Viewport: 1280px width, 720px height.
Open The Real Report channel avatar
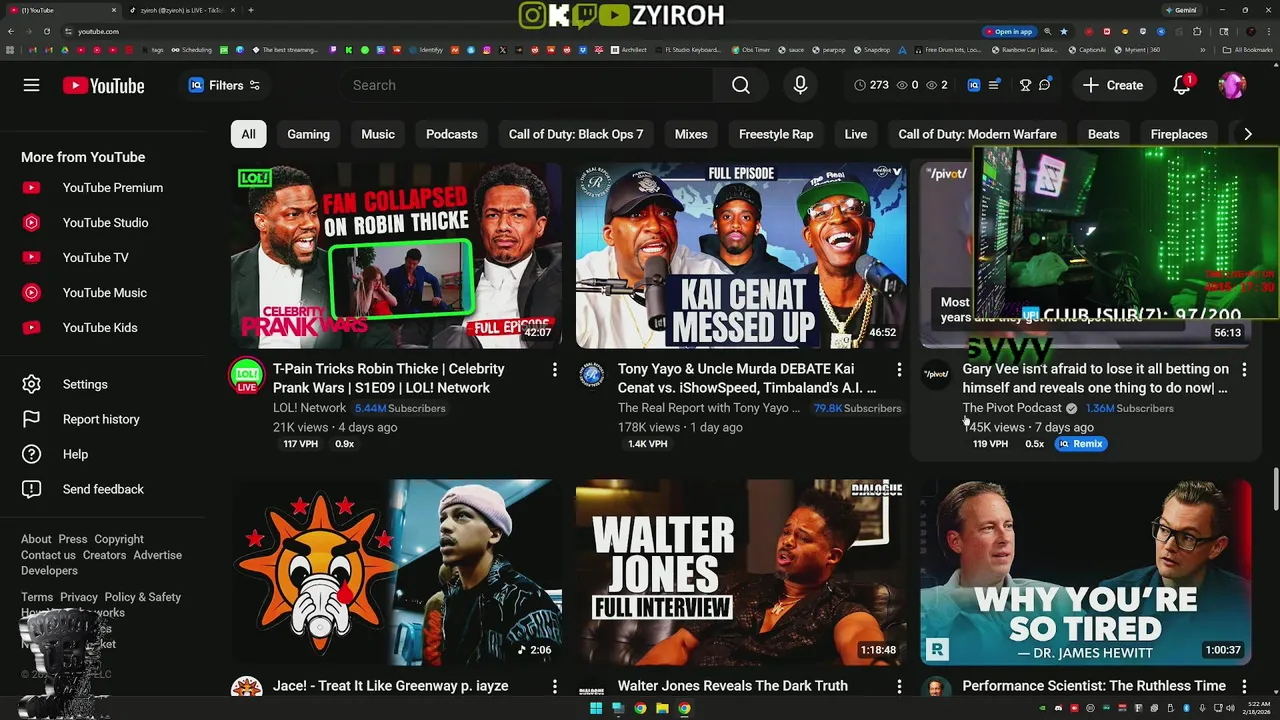(x=592, y=375)
